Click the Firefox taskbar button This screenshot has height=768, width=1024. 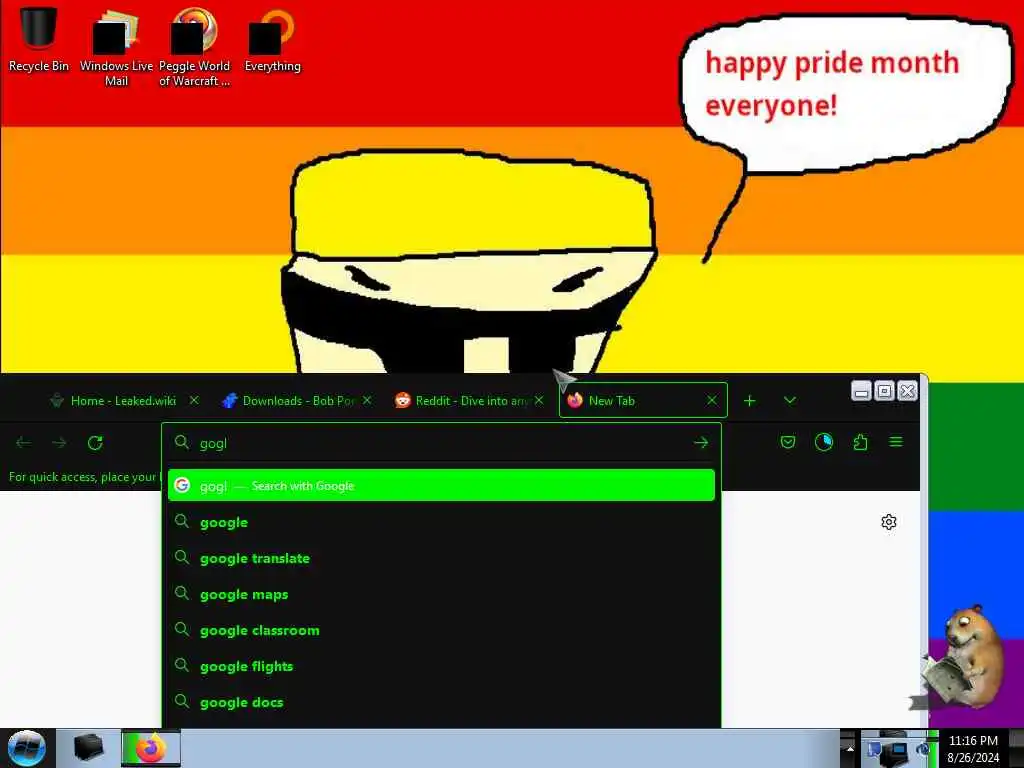(151, 748)
